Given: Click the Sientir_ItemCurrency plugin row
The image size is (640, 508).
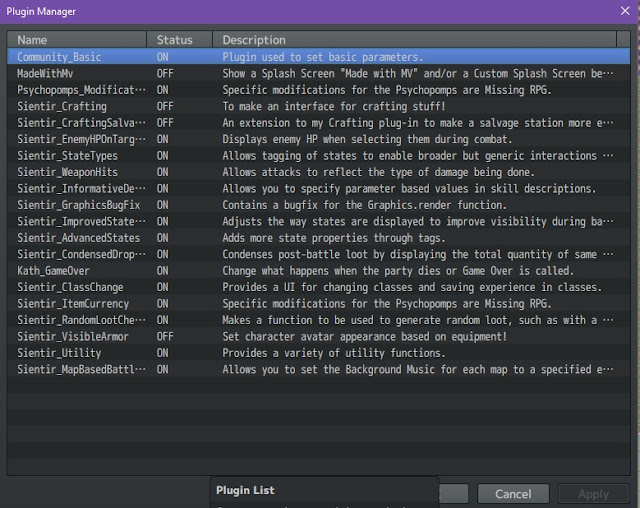Looking at the screenshot, I should click(x=318, y=304).
